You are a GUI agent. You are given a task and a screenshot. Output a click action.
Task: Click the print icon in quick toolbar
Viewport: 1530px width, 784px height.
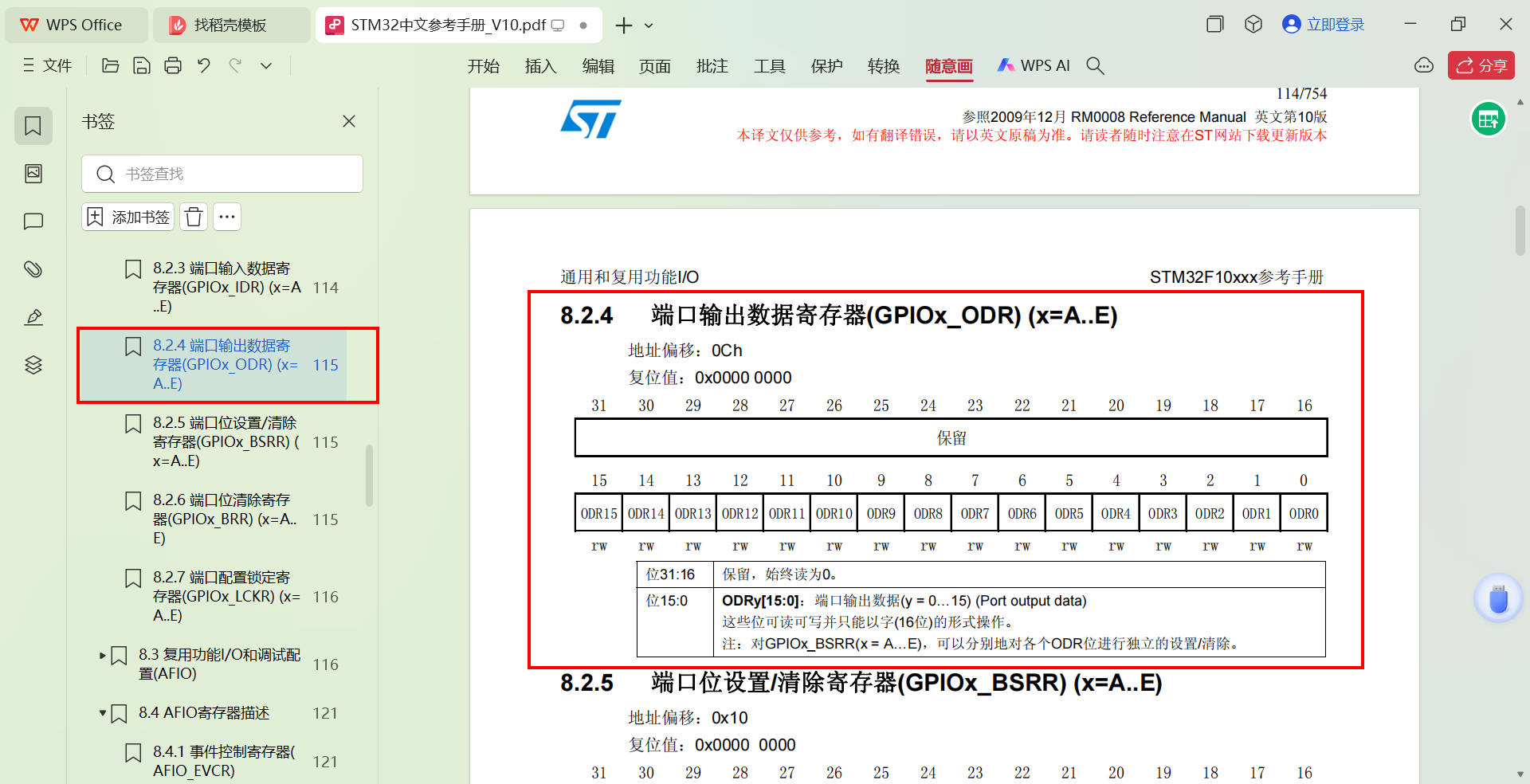[x=173, y=65]
